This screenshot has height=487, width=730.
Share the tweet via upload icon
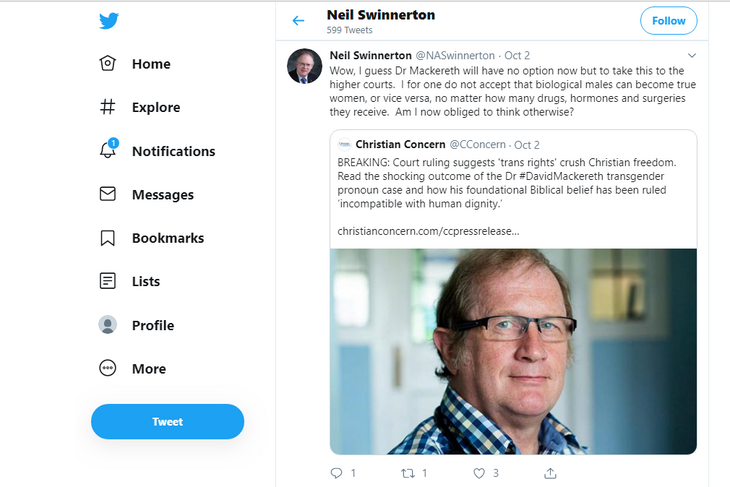(x=550, y=472)
